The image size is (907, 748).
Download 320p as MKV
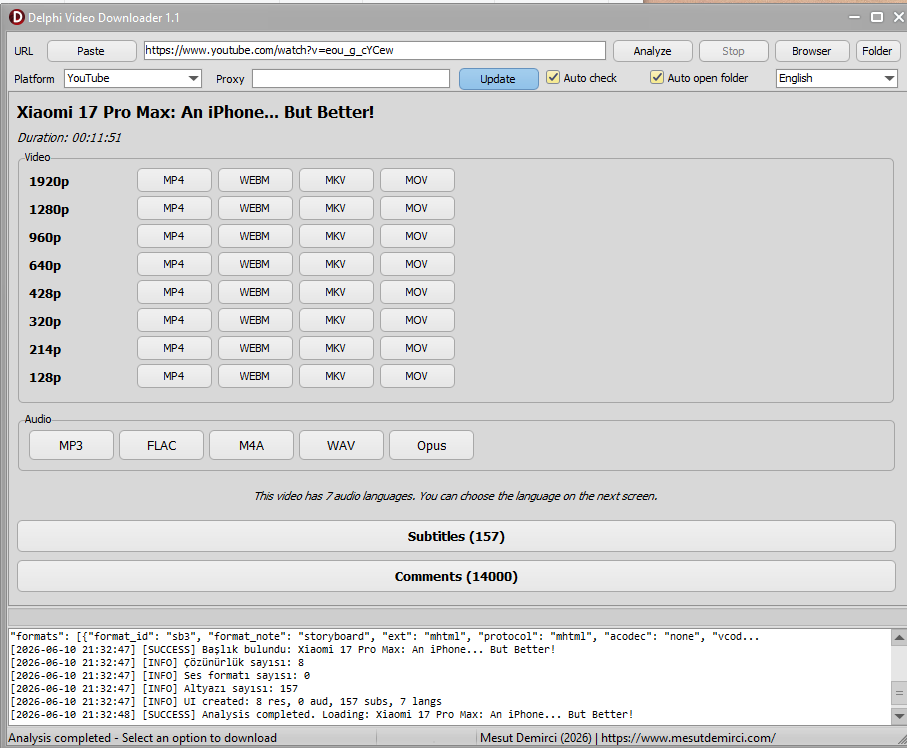click(x=336, y=320)
